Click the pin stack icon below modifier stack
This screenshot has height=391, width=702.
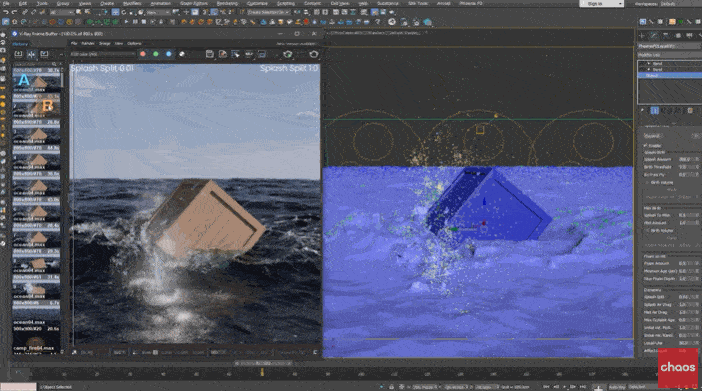pos(643,110)
